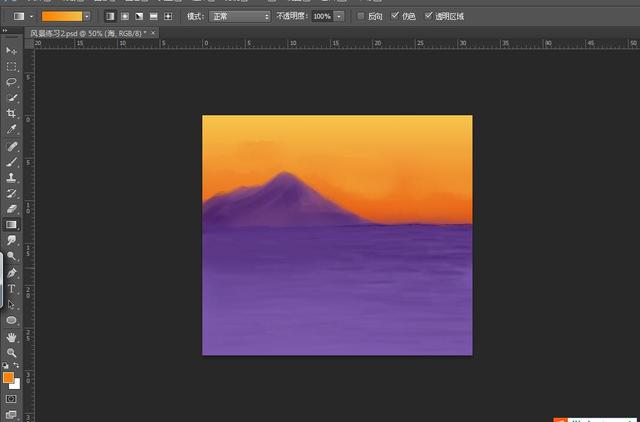Select the Crop tool
640x422 pixels.
coord(12,114)
